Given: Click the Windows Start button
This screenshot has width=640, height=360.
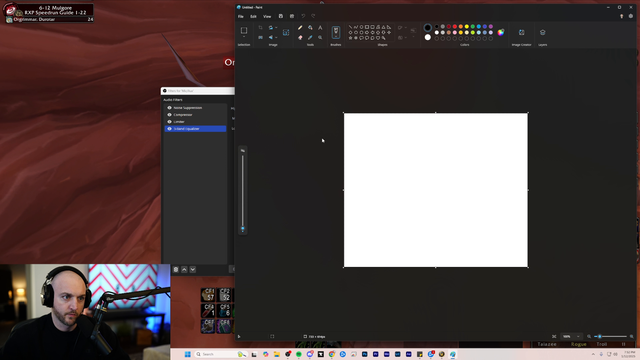Looking at the screenshot, I should tap(187, 354).
